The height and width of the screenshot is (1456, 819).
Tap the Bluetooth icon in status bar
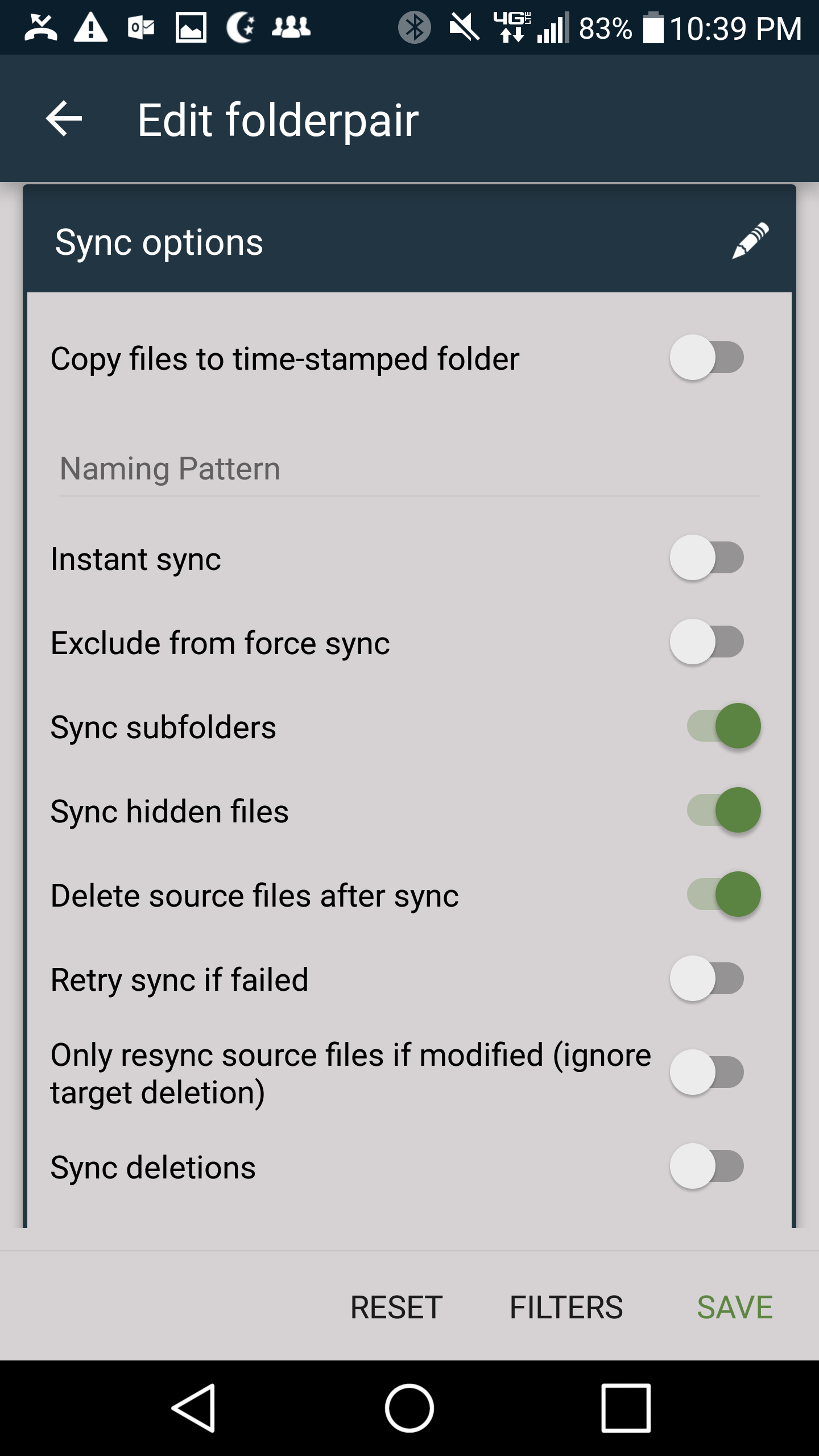point(414,27)
